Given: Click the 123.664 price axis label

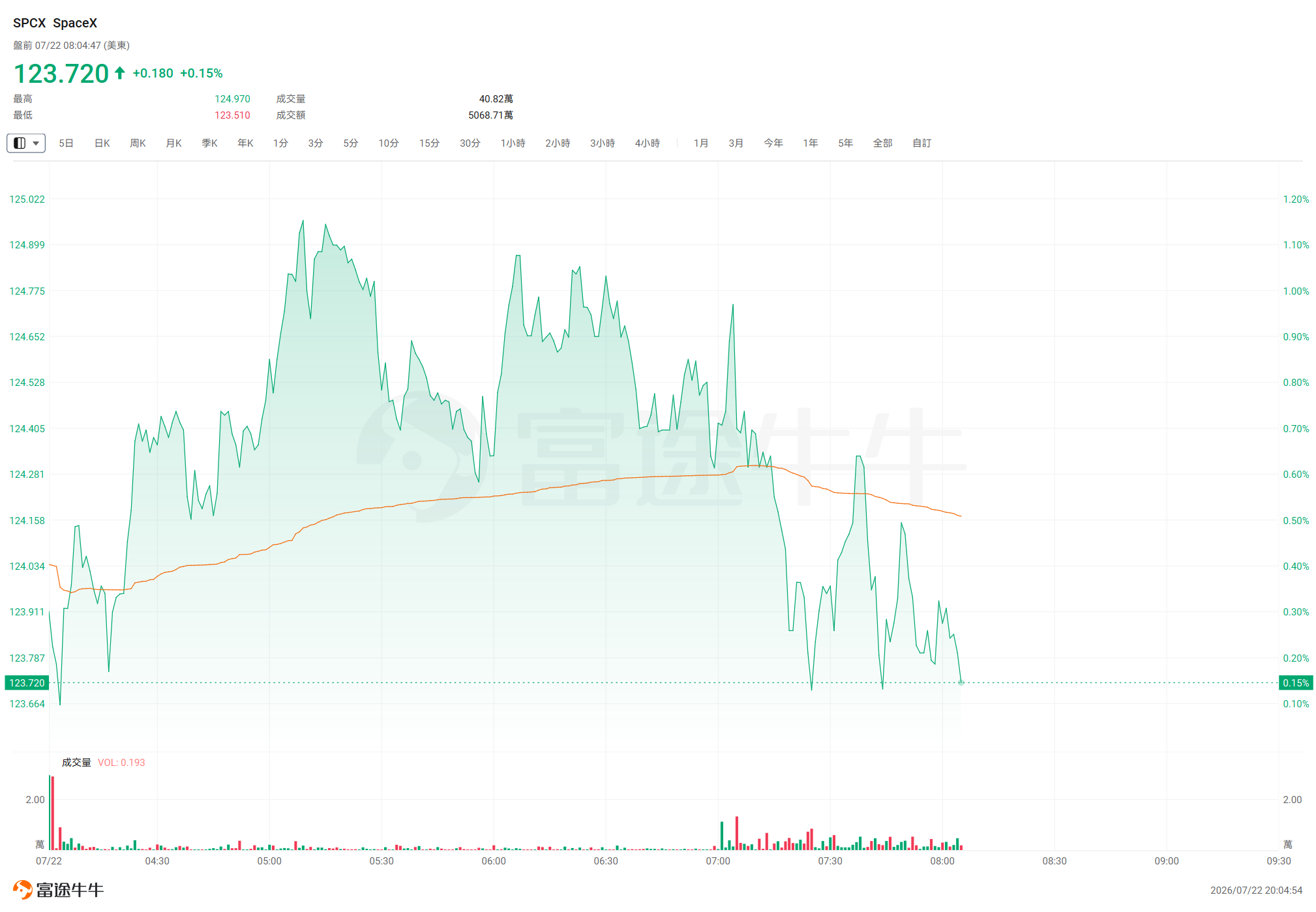Looking at the screenshot, I should (x=27, y=704).
